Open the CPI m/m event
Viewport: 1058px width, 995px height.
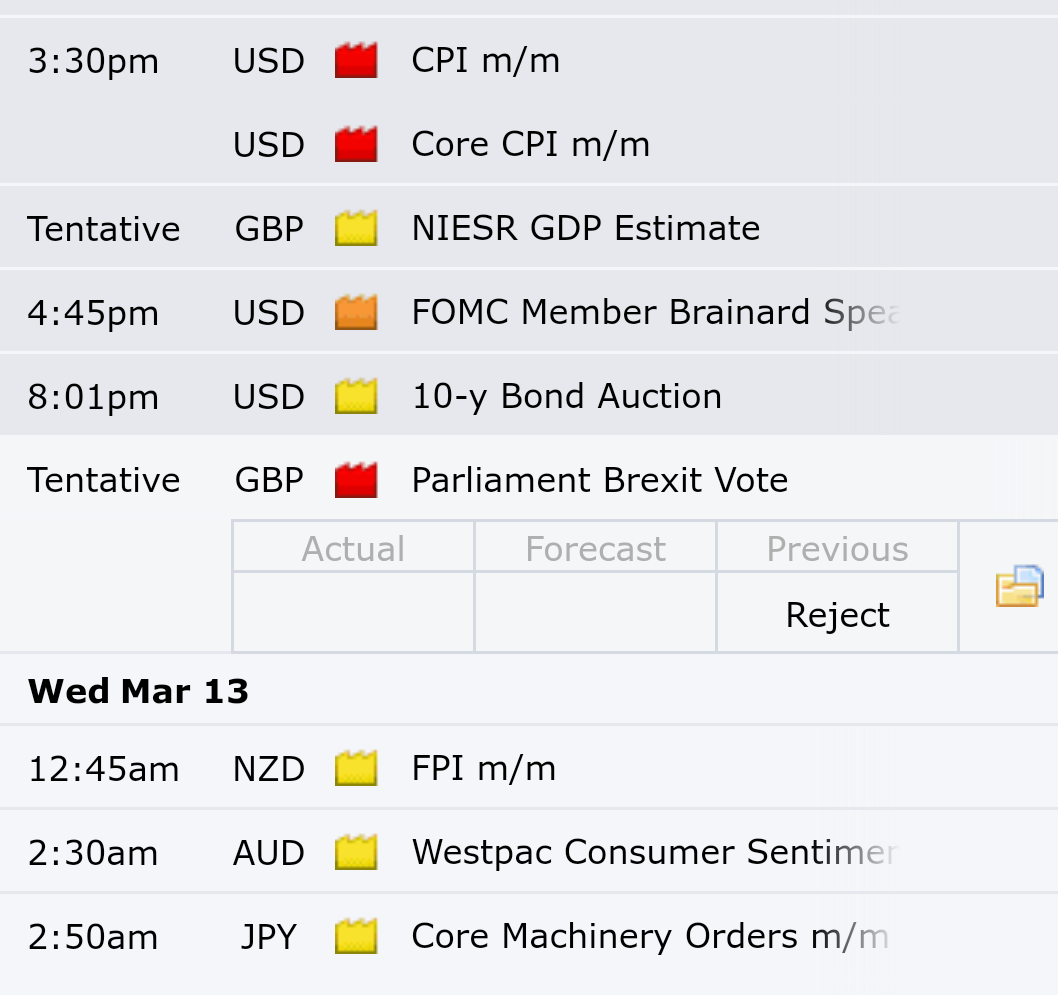485,62
